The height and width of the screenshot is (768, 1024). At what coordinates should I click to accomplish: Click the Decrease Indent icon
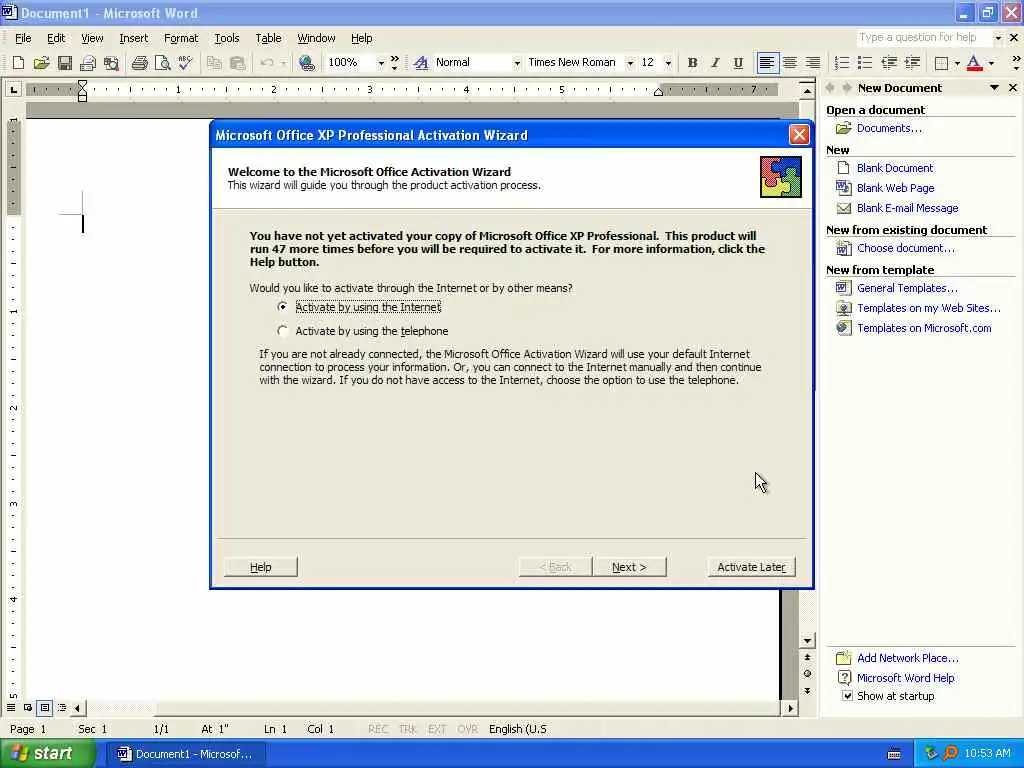[x=889, y=63]
